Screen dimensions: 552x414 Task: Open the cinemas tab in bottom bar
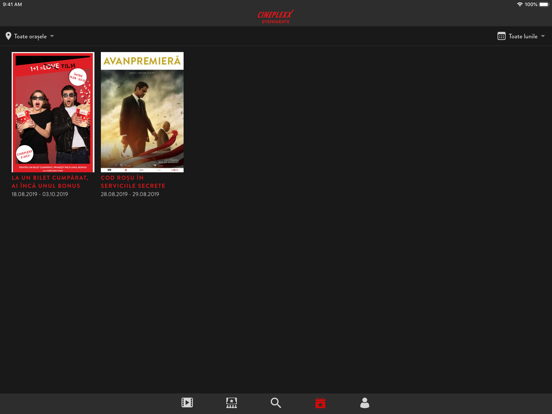point(231,403)
